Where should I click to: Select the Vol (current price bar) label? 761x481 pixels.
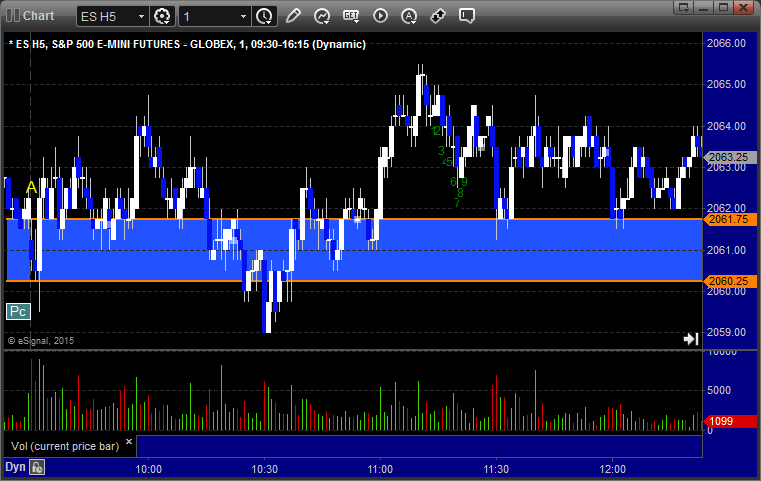(x=65, y=446)
